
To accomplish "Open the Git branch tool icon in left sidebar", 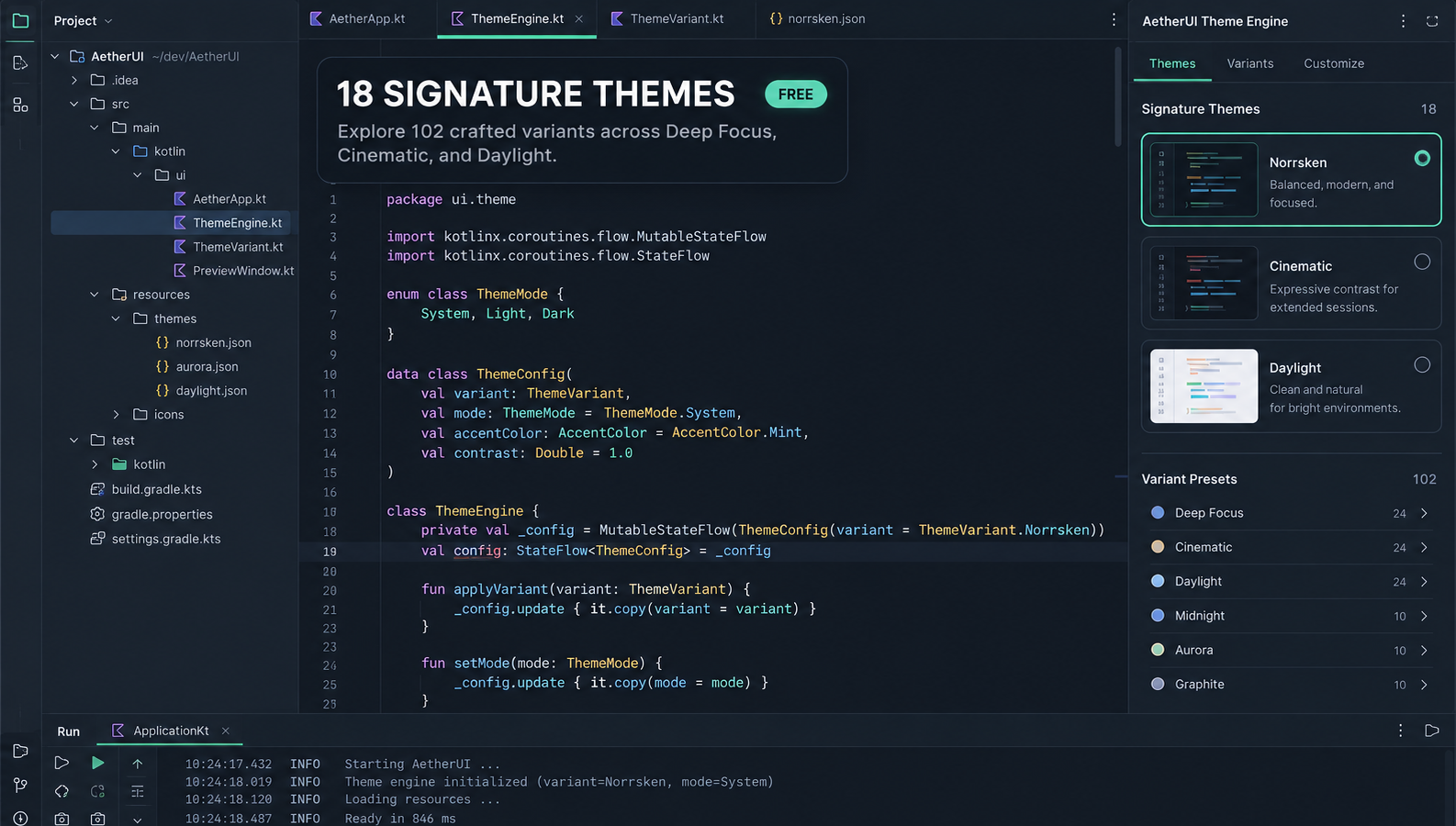I will click(x=20, y=785).
